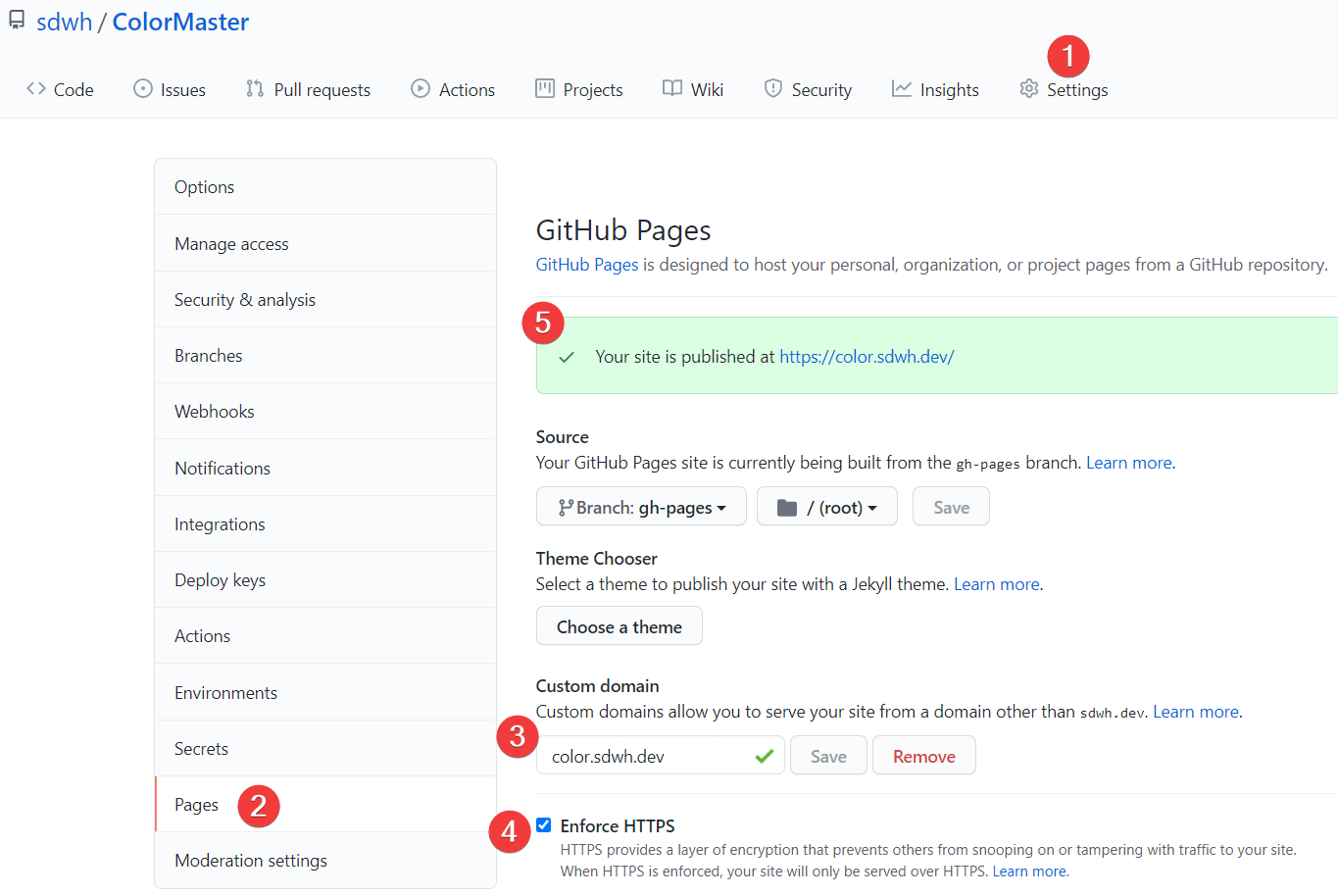Click the repository icon beside sdwh
This screenshot has width=1338, height=896.
pos(17,21)
